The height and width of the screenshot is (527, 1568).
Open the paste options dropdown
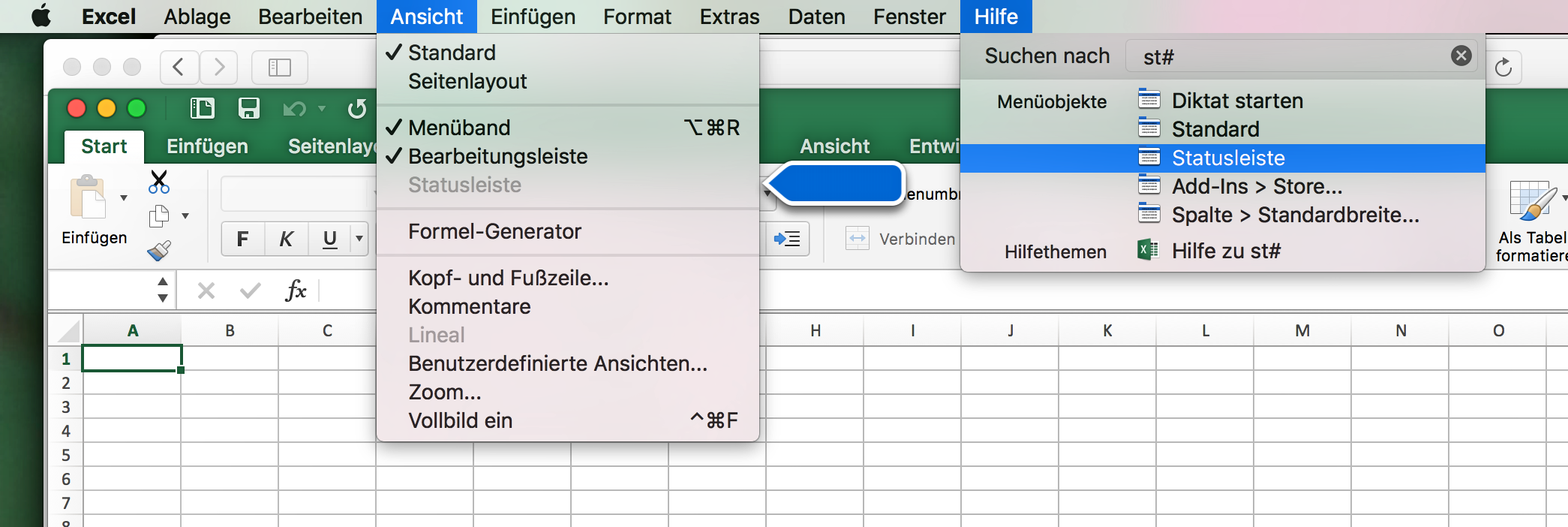click(124, 198)
